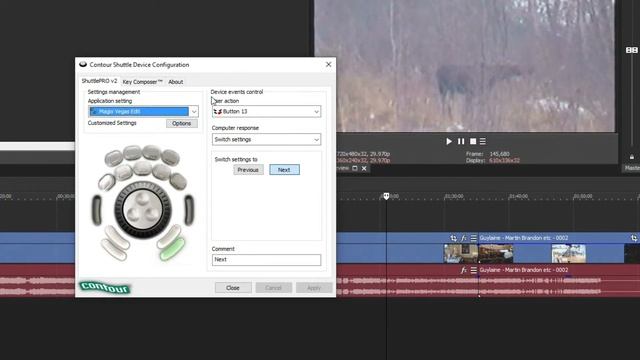The image size is (640, 360).
Task: Open the hamburger menu on the red audio event
Action: click(x=473, y=270)
